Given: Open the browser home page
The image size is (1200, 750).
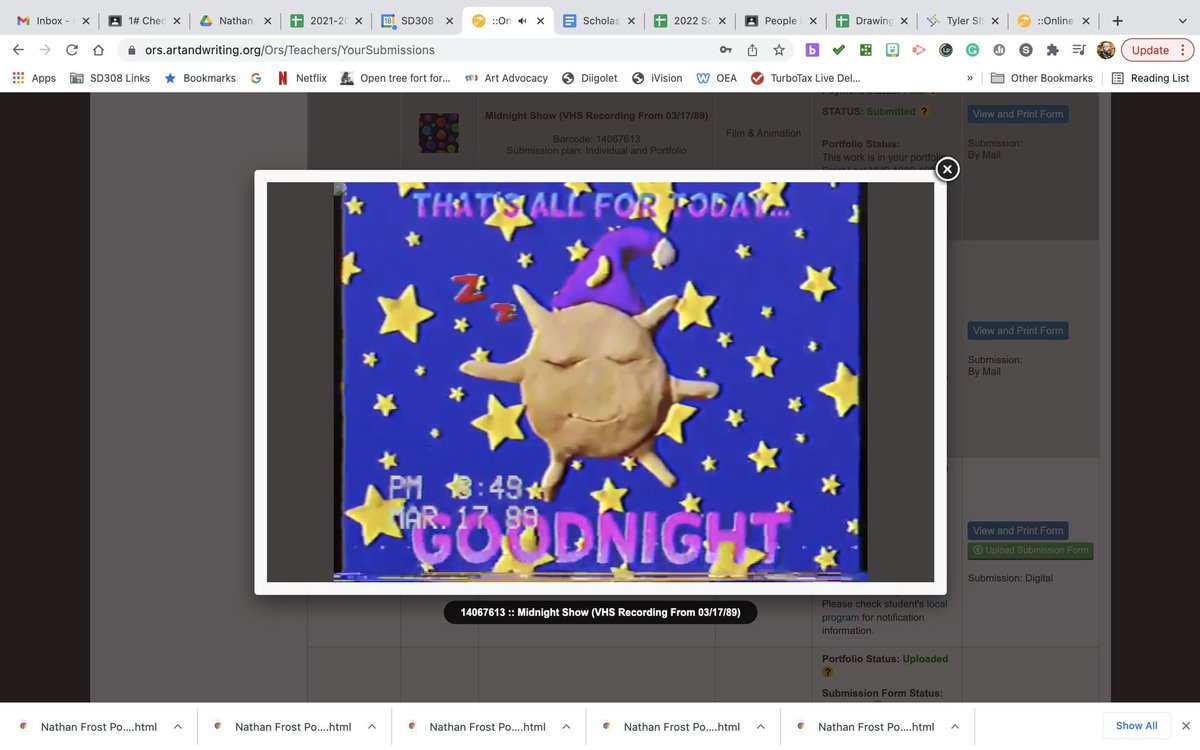Looking at the screenshot, I should pyautogui.click(x=98, y=50).
